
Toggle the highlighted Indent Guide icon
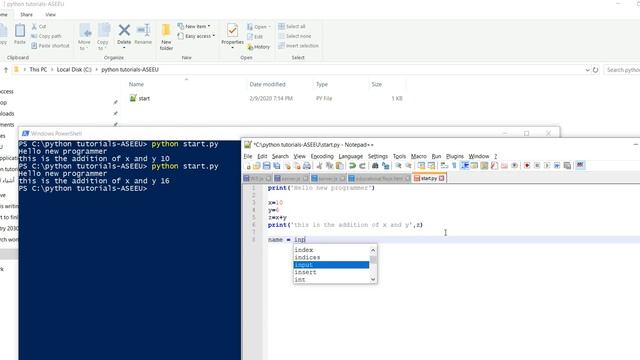464,165
